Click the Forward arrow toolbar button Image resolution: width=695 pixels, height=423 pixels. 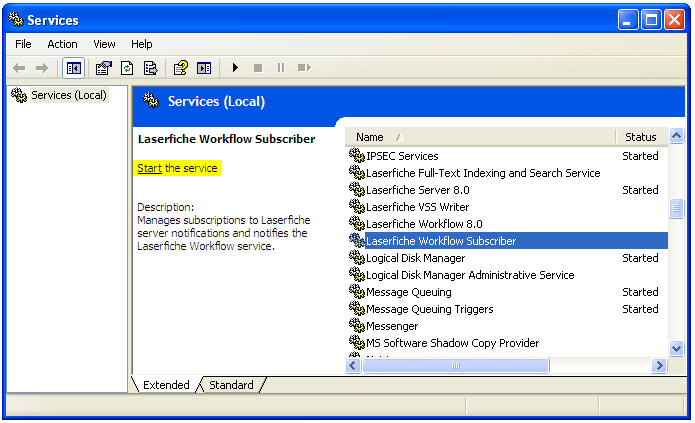42,68
